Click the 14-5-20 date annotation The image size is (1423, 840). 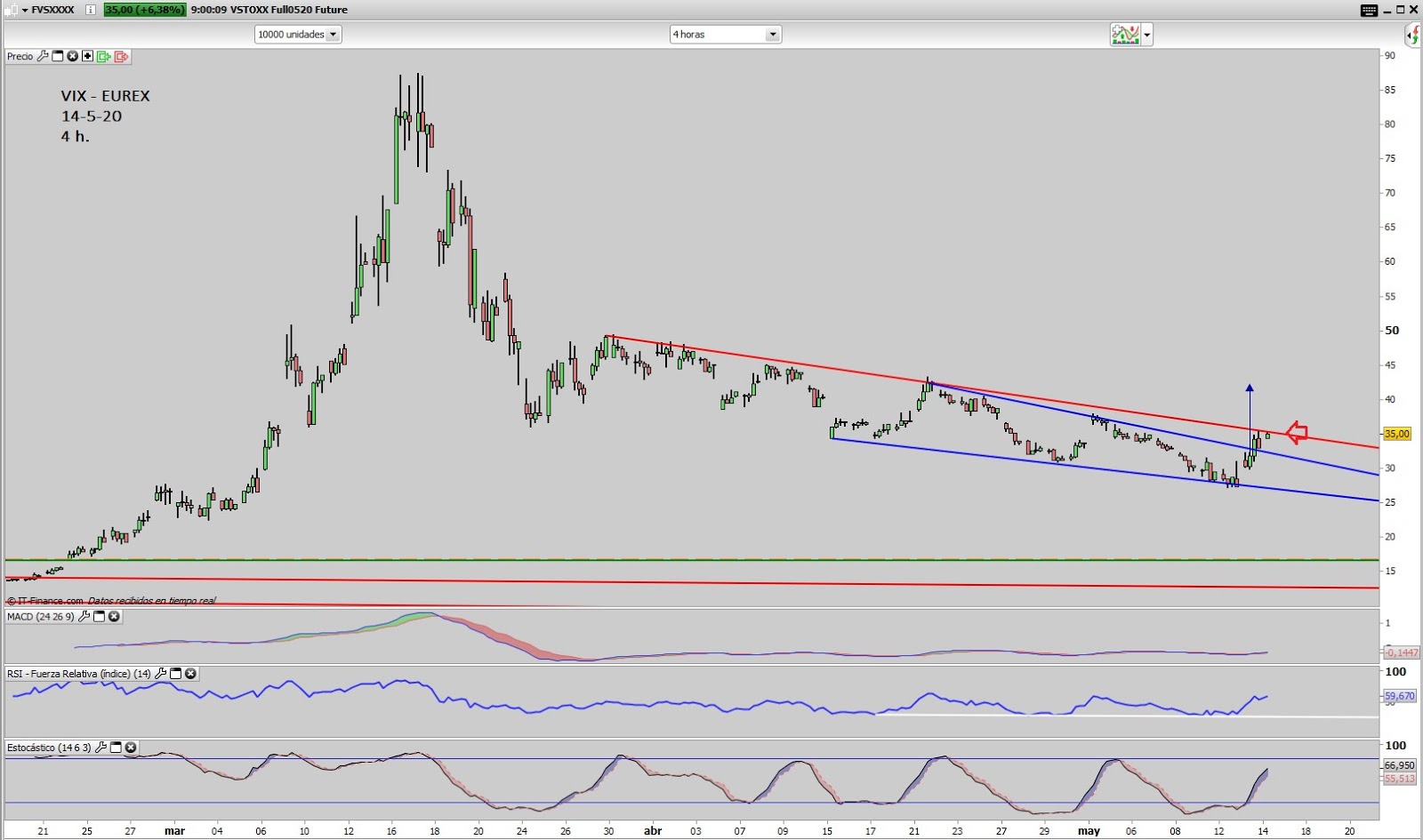(92, 116)
